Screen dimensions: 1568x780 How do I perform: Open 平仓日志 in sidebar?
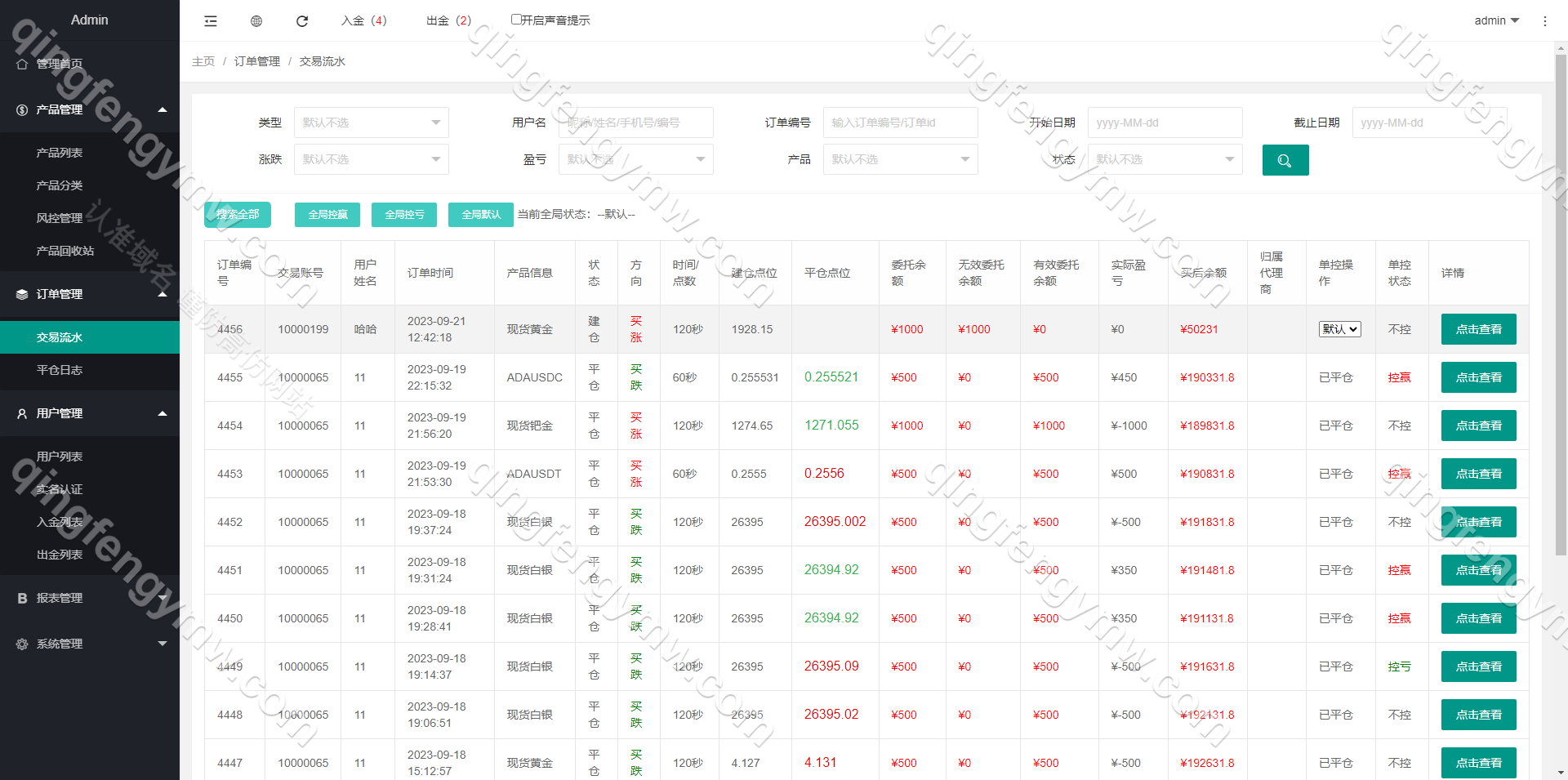90,370
